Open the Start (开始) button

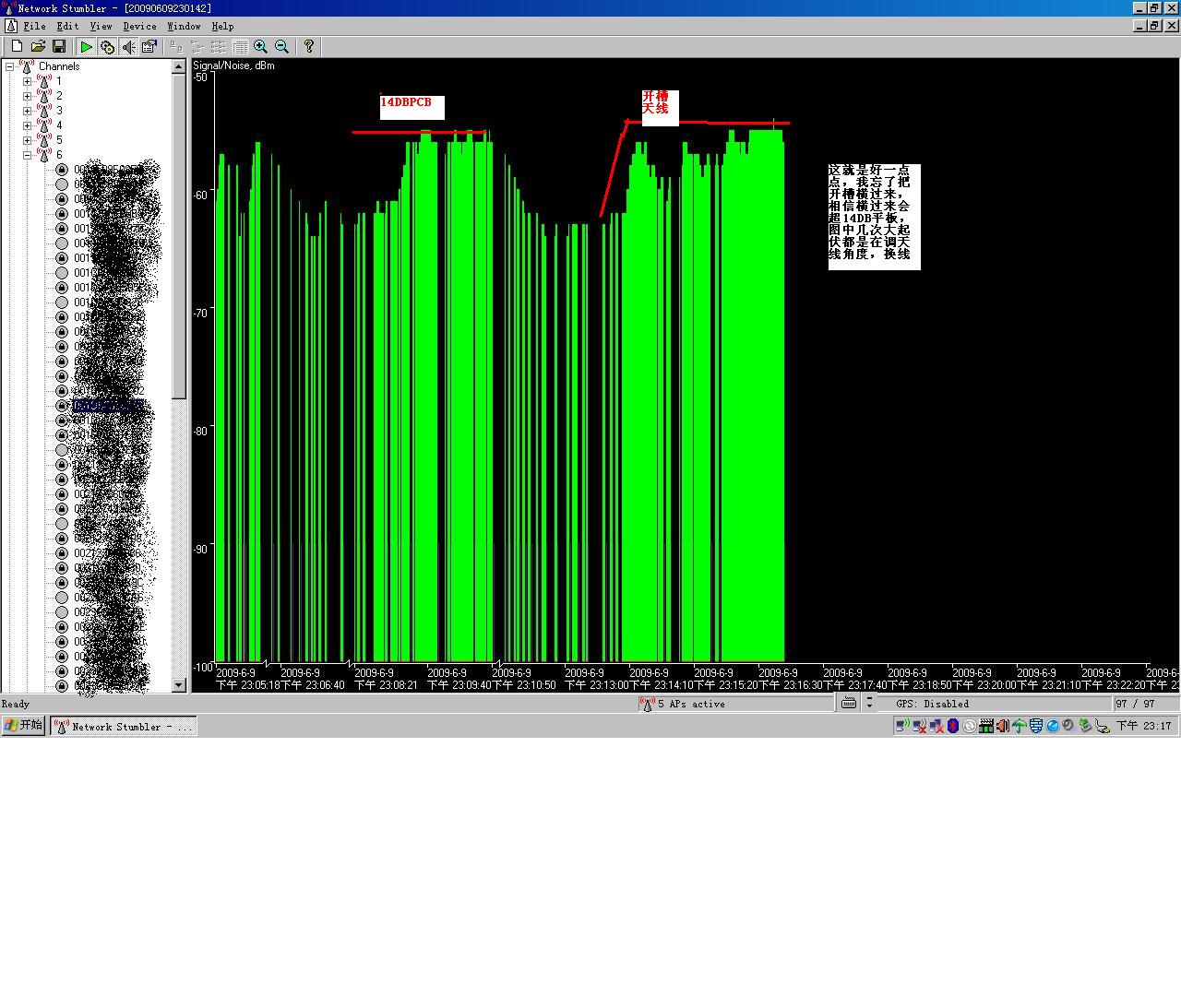point(24,726)
